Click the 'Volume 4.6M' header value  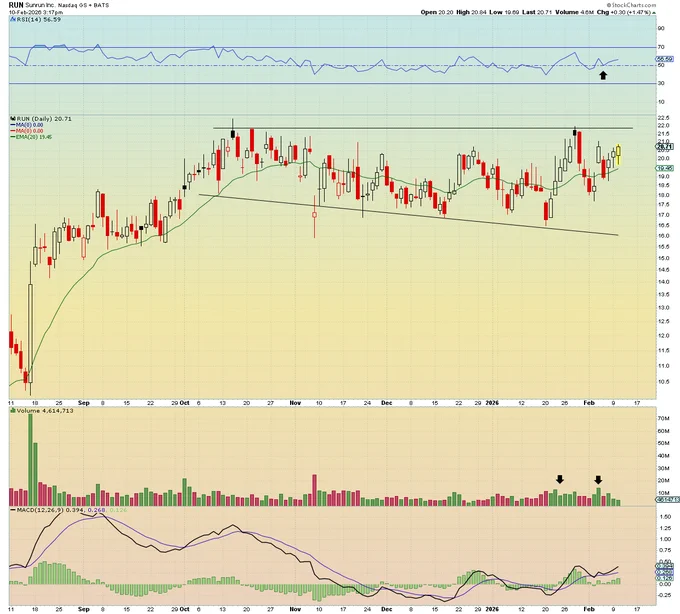point(574,12)
